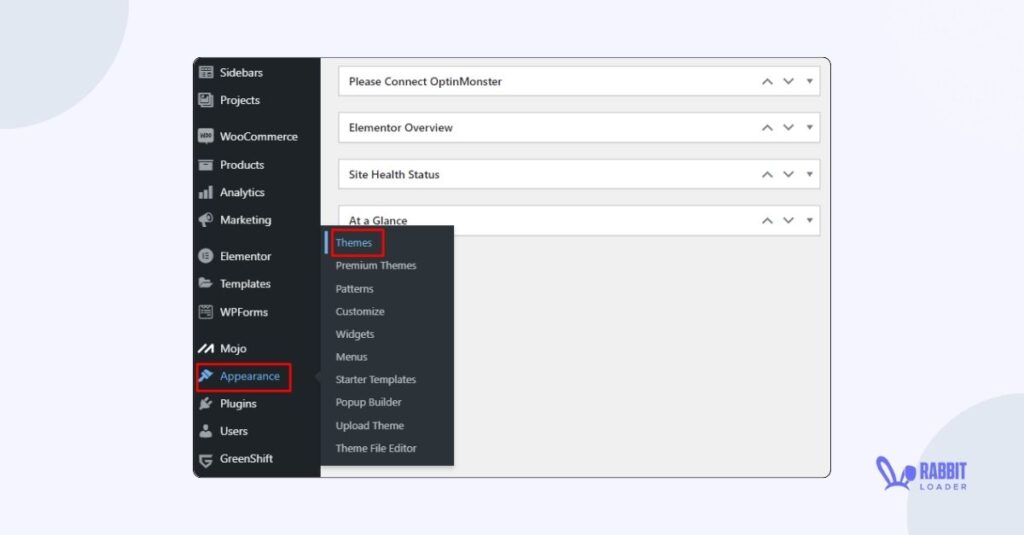Click the Marketing megaphone icon
The height and width of the screenshot is (535, 1024).
(x=206, y=220)
